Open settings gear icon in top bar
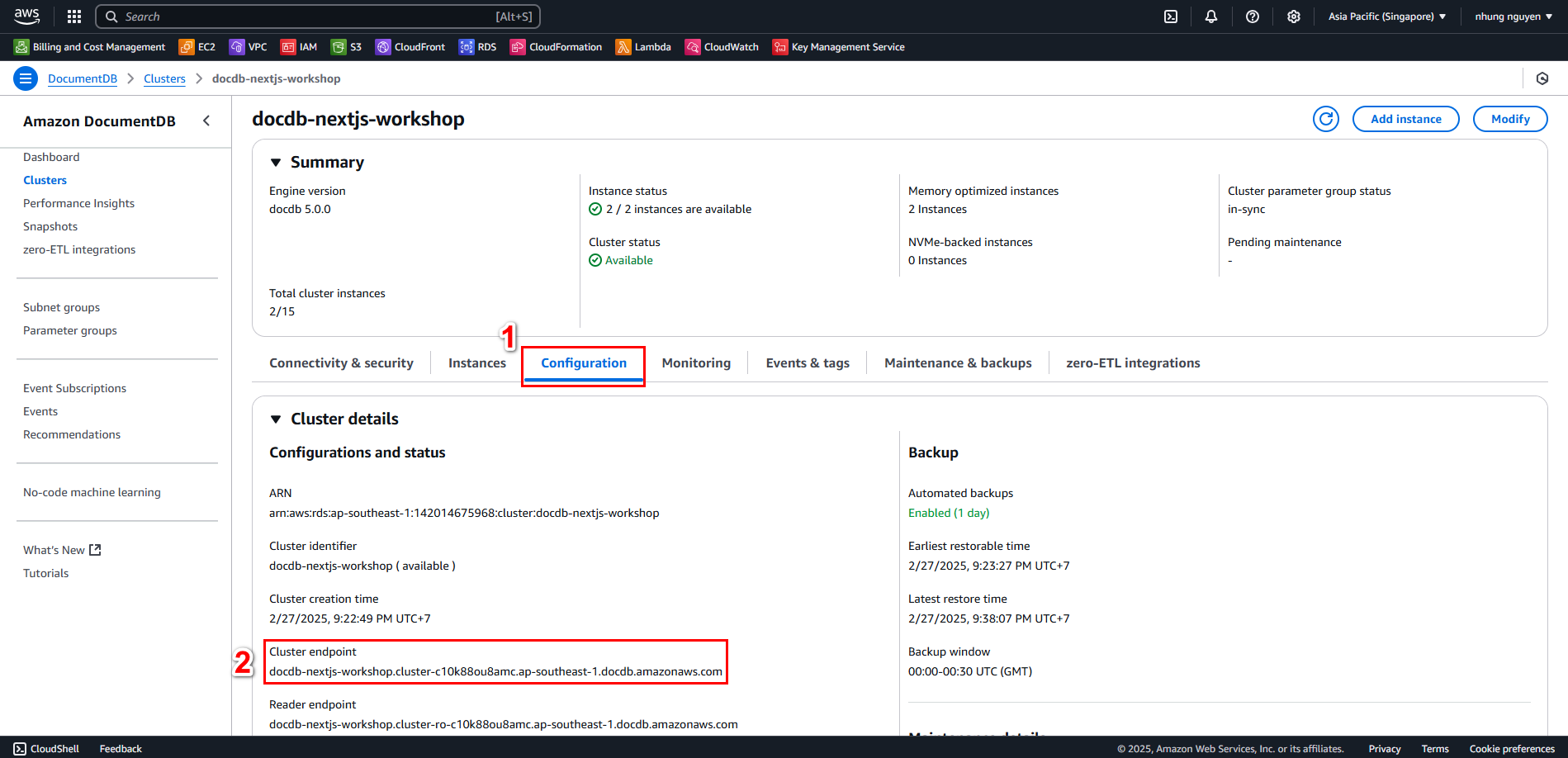 (1294, 17)
